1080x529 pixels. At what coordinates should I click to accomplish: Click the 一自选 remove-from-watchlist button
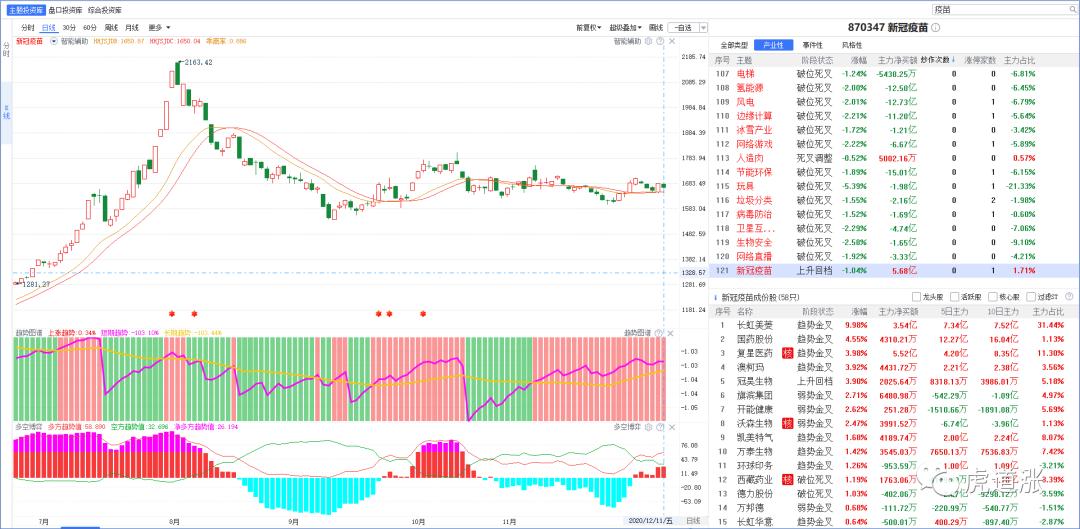(x=683, y=28)
